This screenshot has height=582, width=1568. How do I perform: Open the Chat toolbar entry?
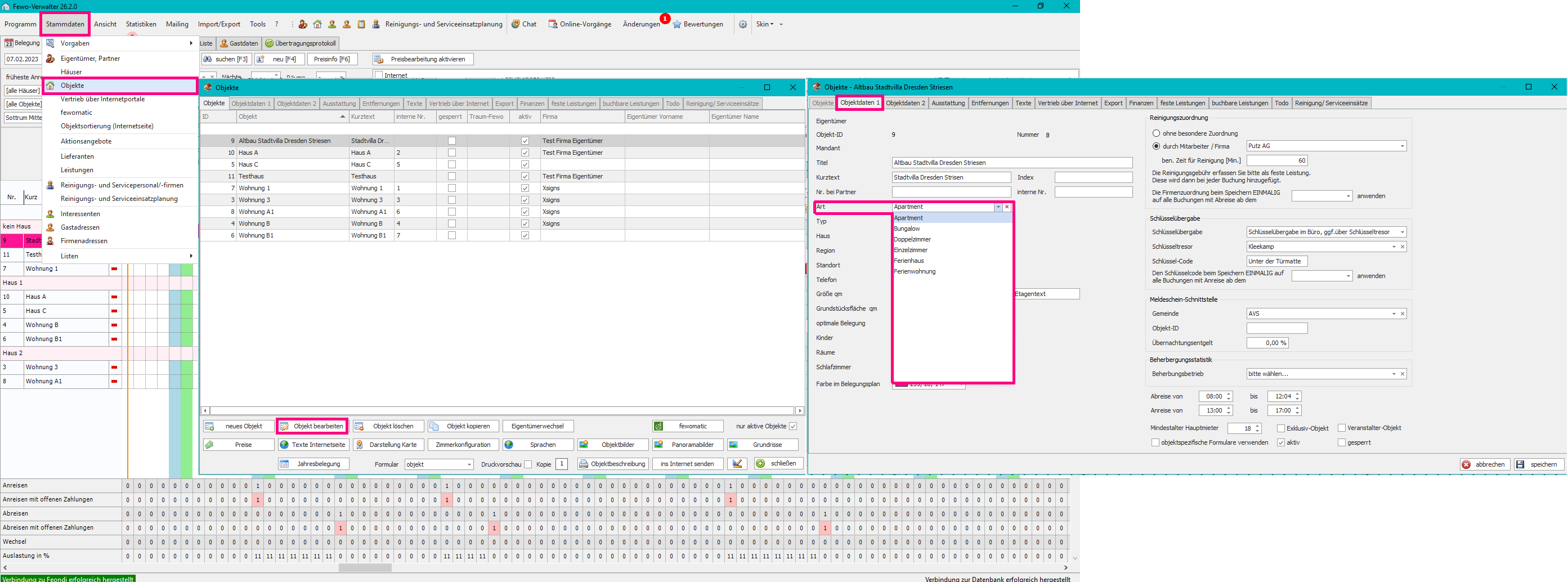524,24
